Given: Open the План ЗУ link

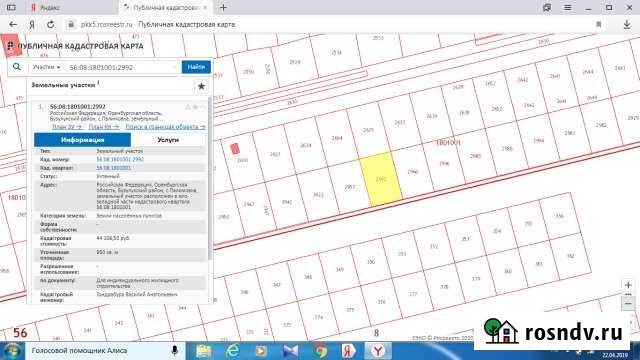Looking at the screenshot, I should tap(67, 127).
